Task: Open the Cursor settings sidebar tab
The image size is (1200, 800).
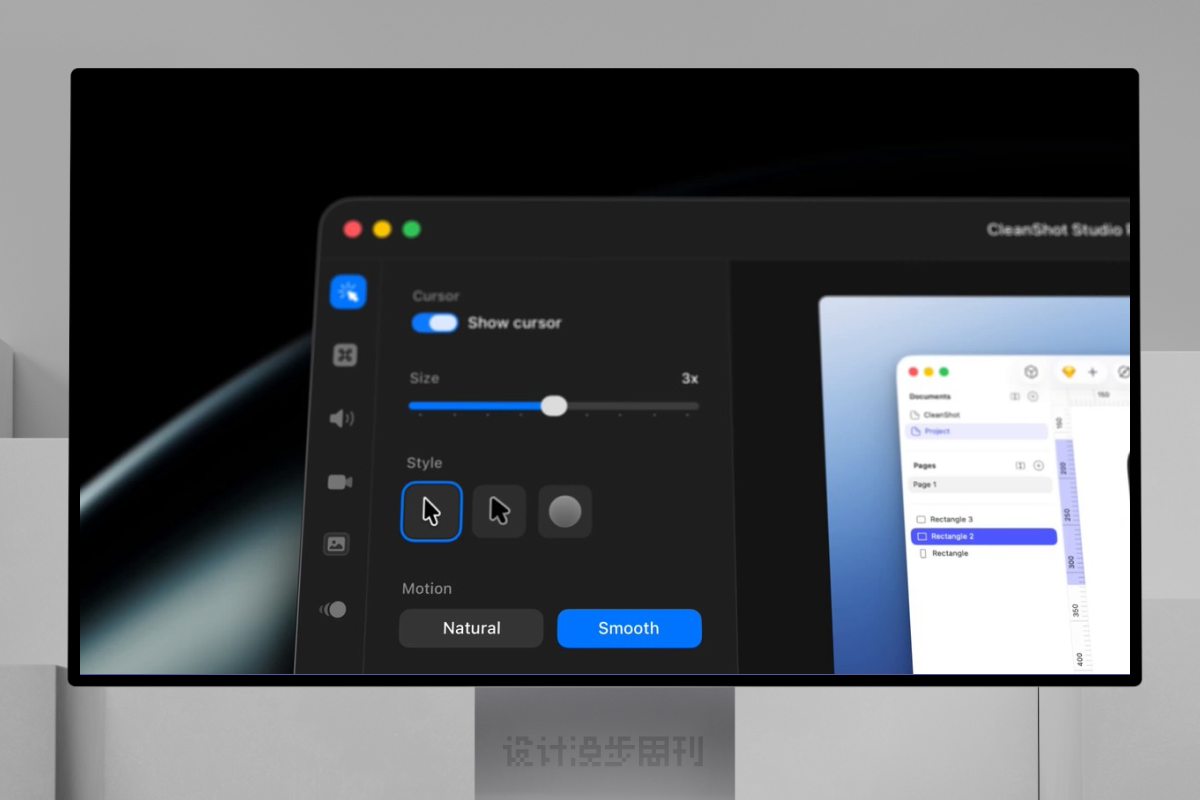Action: [348, 292]
